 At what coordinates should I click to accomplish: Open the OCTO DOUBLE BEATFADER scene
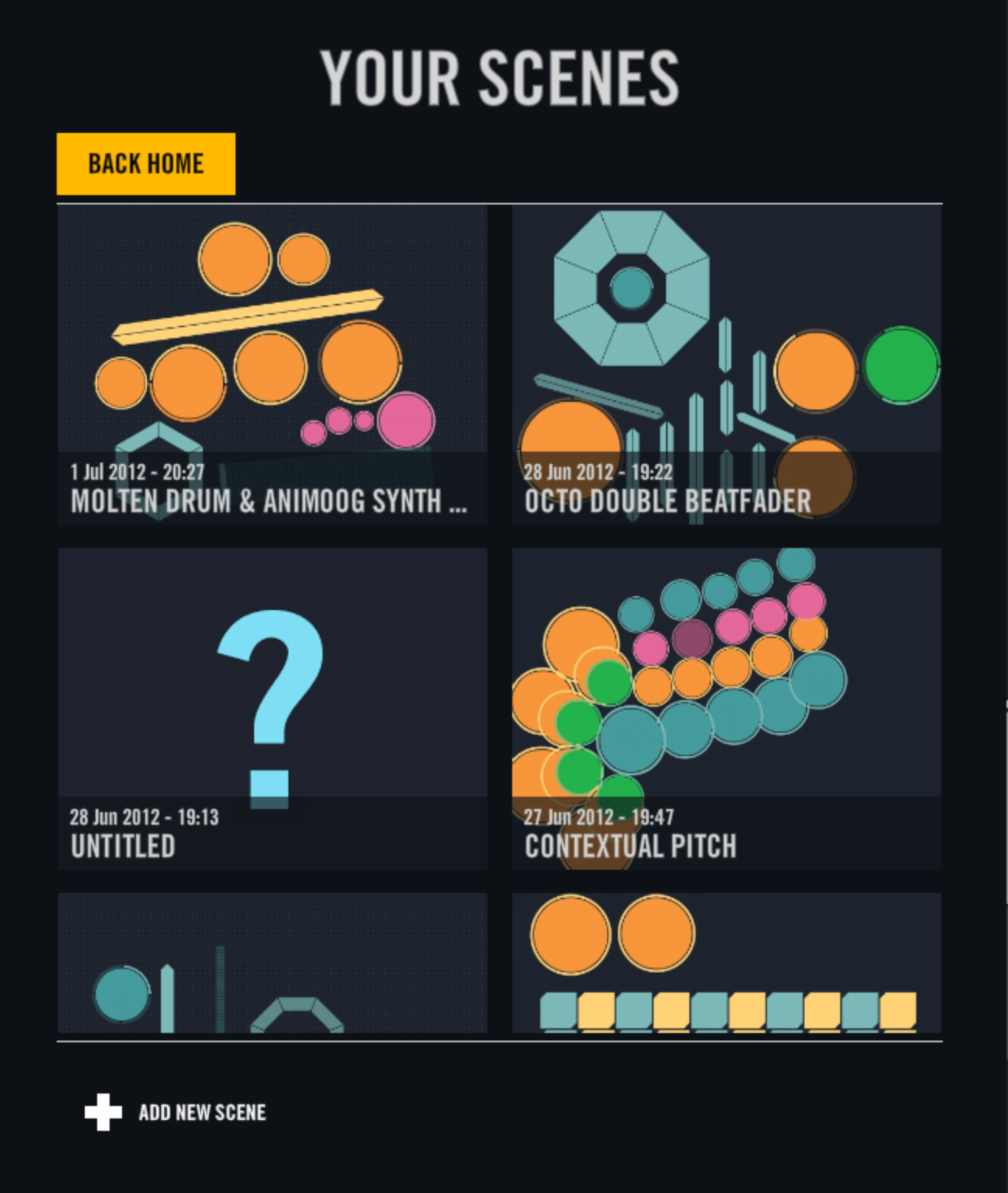[723, 334]
